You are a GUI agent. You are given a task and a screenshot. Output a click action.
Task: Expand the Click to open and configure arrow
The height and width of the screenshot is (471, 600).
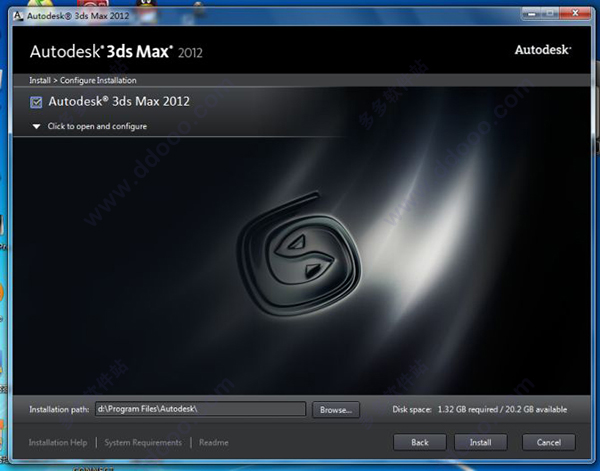point(36,126)
